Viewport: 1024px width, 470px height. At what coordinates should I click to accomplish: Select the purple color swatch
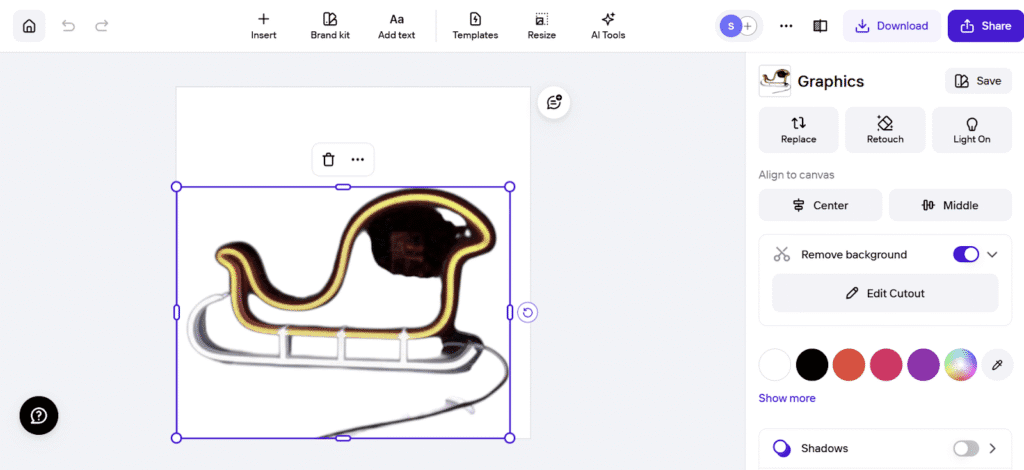point(923,364)
